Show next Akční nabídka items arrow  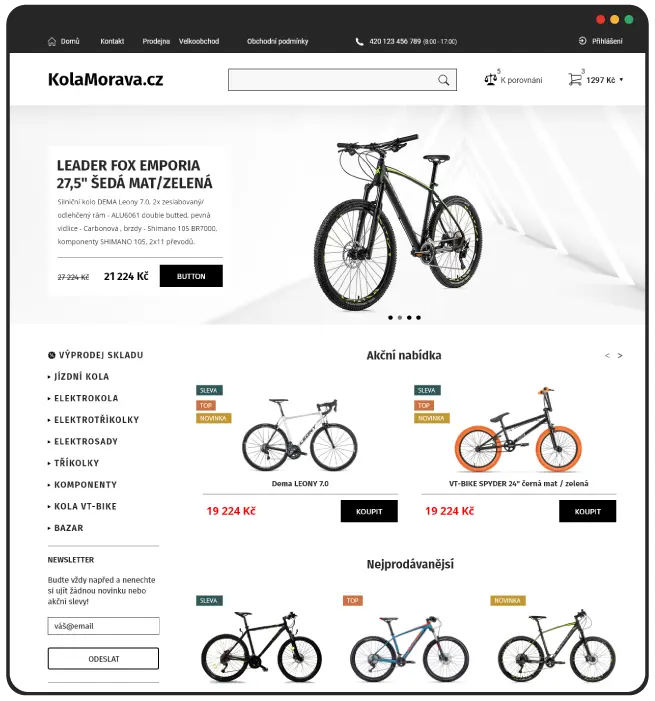[x=620, y=355]
